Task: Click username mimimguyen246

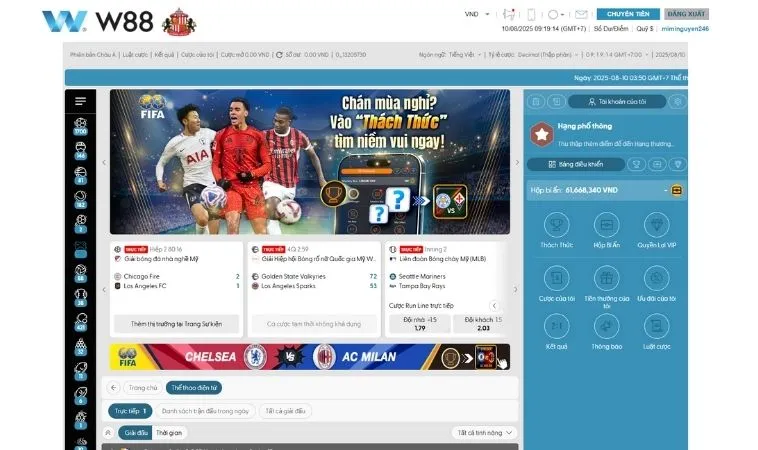Action: pos(685,29)
